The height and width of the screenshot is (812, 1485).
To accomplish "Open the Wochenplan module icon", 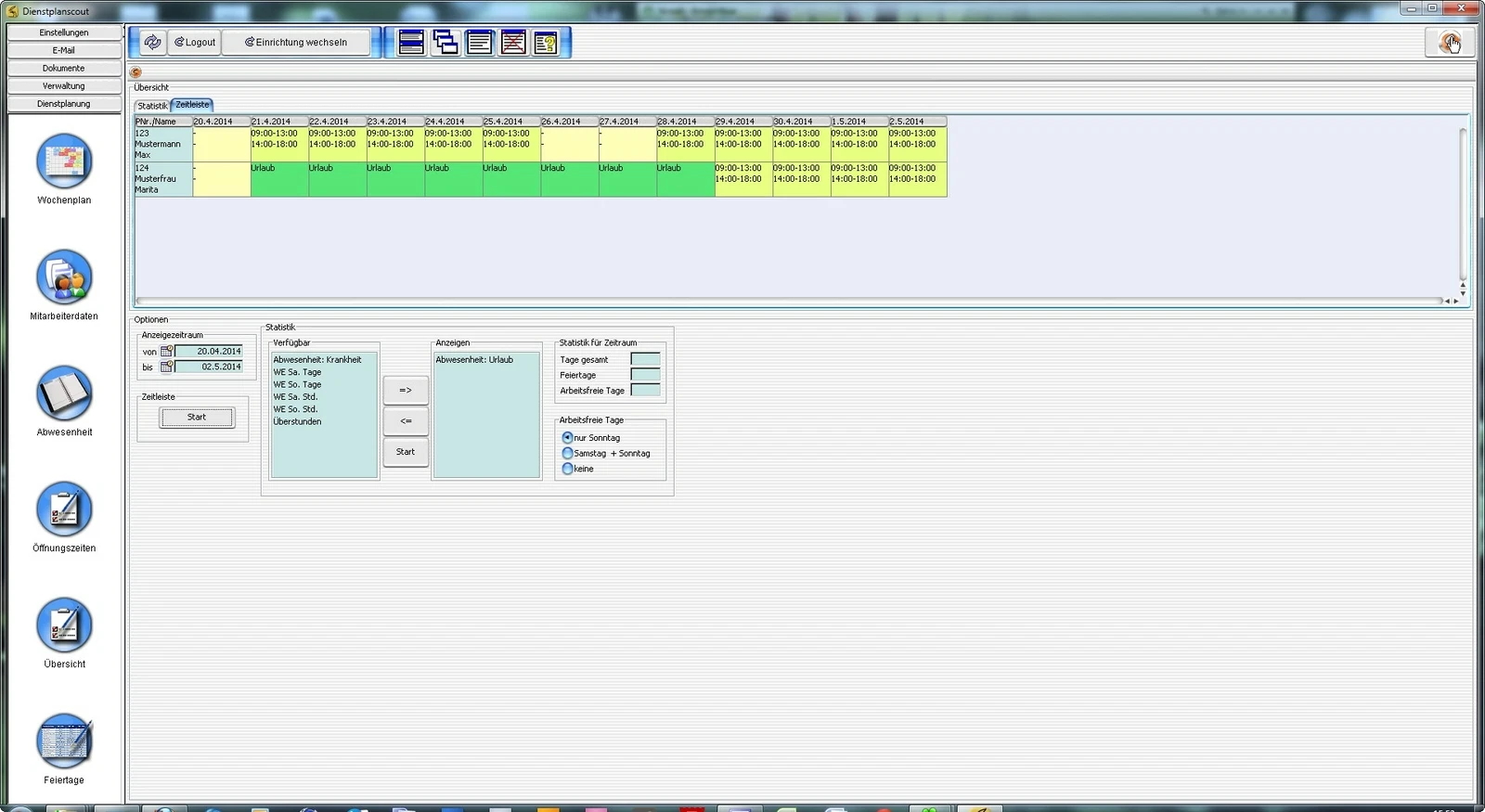I will 64,161.
